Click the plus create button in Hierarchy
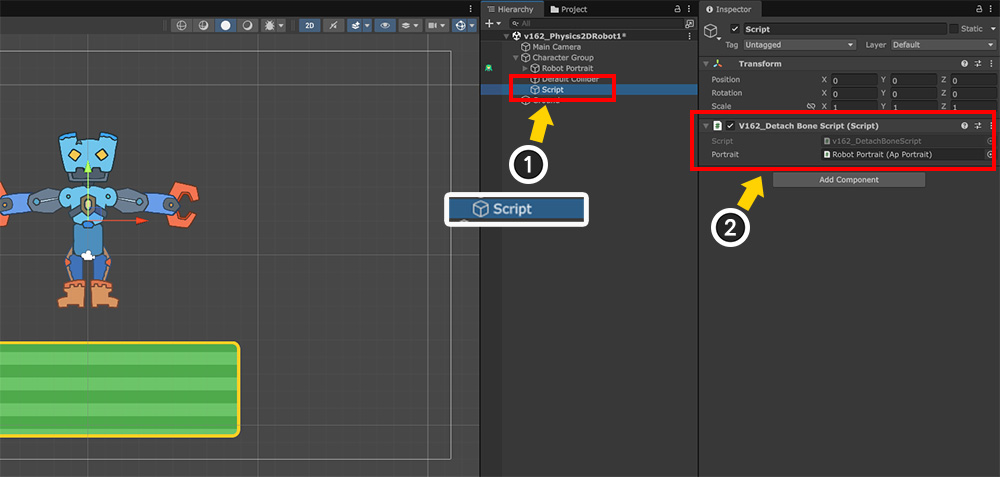The image size is (1000, 477). [x=490, y=23]
